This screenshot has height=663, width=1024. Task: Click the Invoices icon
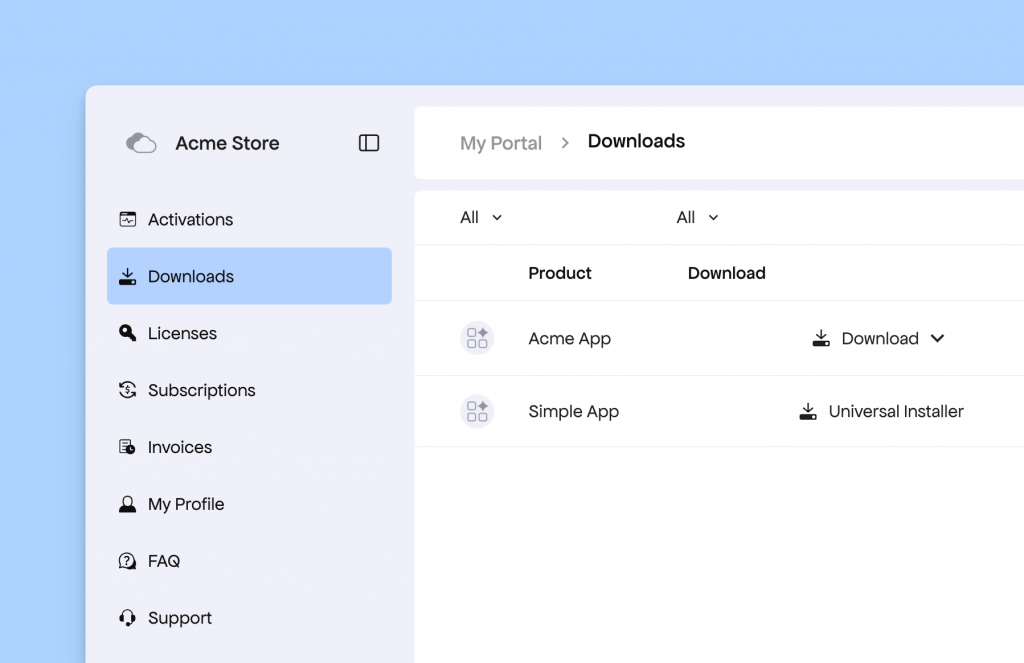click(128, 447)
